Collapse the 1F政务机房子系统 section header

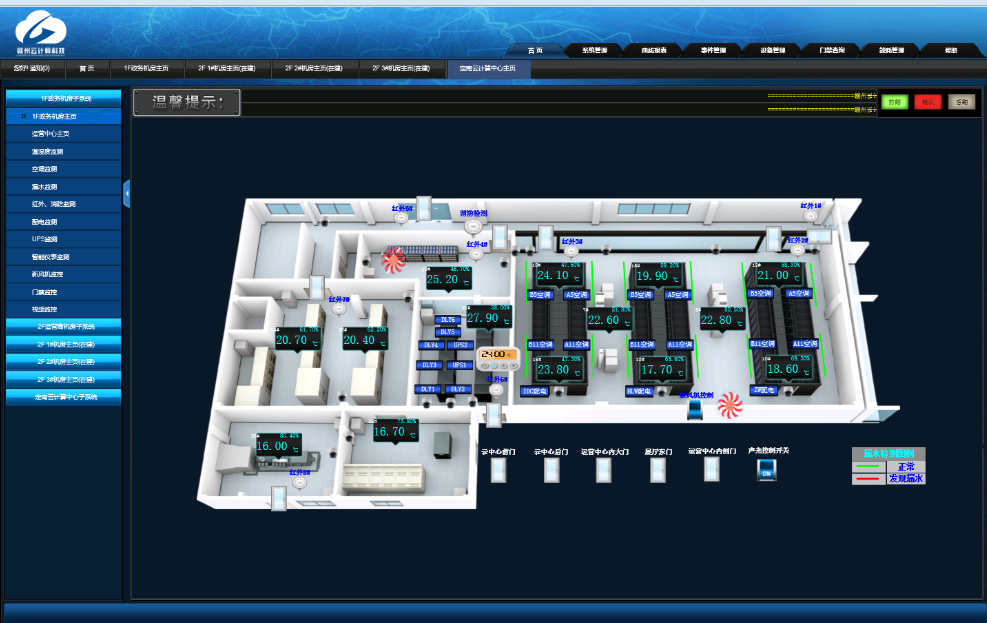click(64, 98)
